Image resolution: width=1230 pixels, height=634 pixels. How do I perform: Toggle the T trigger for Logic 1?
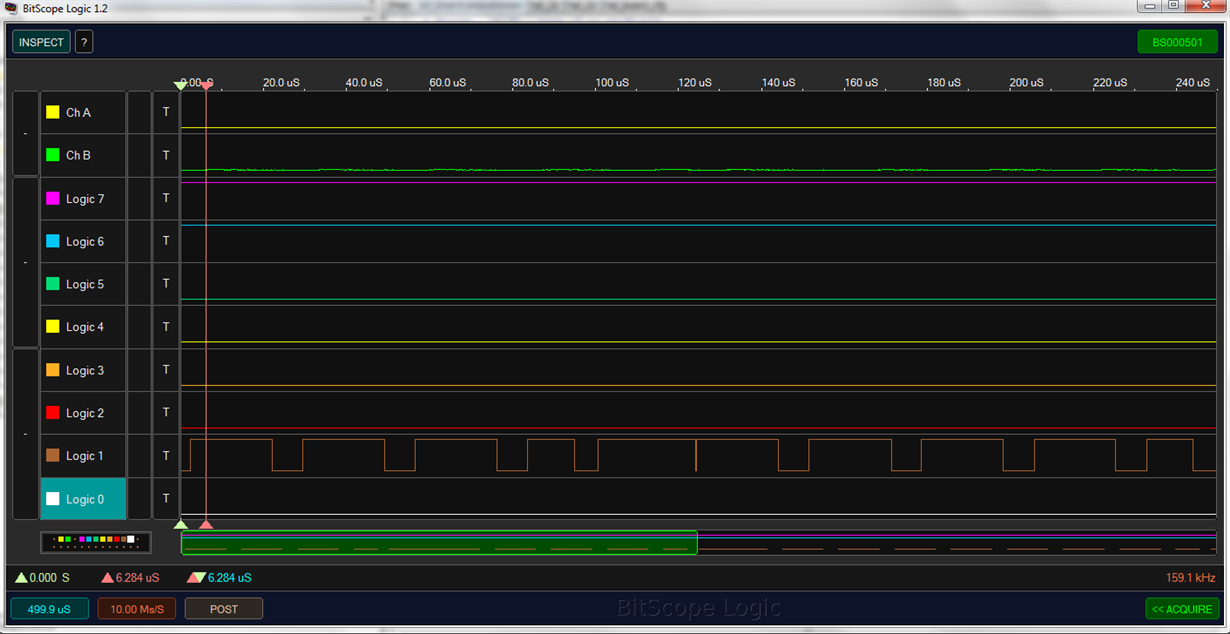(x=166, y=456)
